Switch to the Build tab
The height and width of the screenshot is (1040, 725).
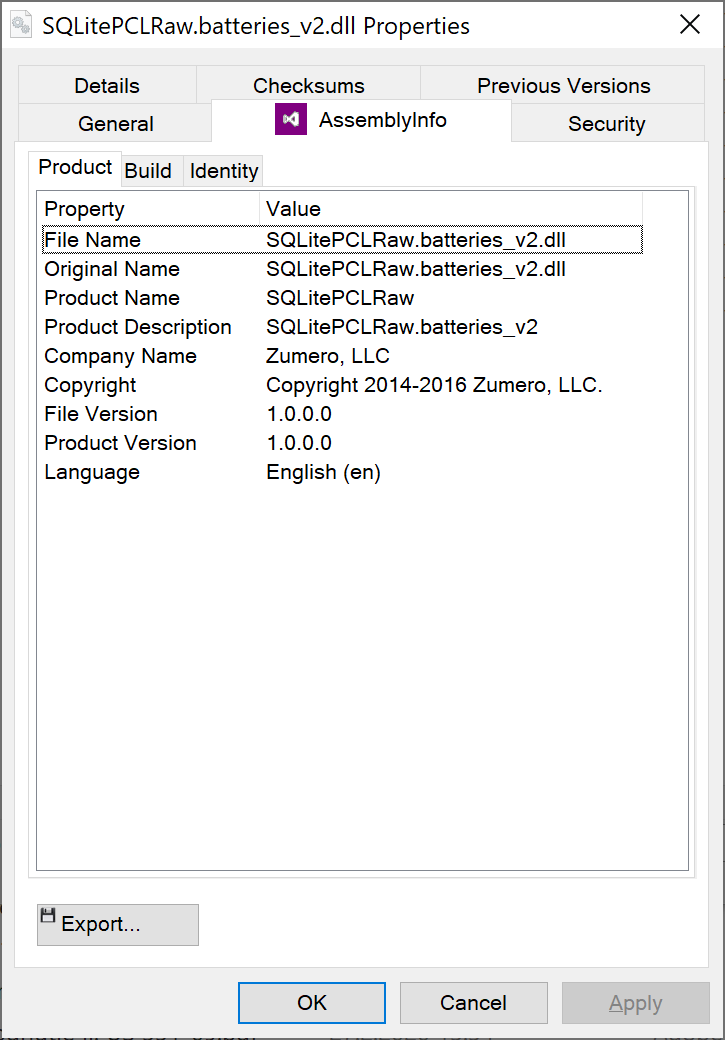pos(149,171)
